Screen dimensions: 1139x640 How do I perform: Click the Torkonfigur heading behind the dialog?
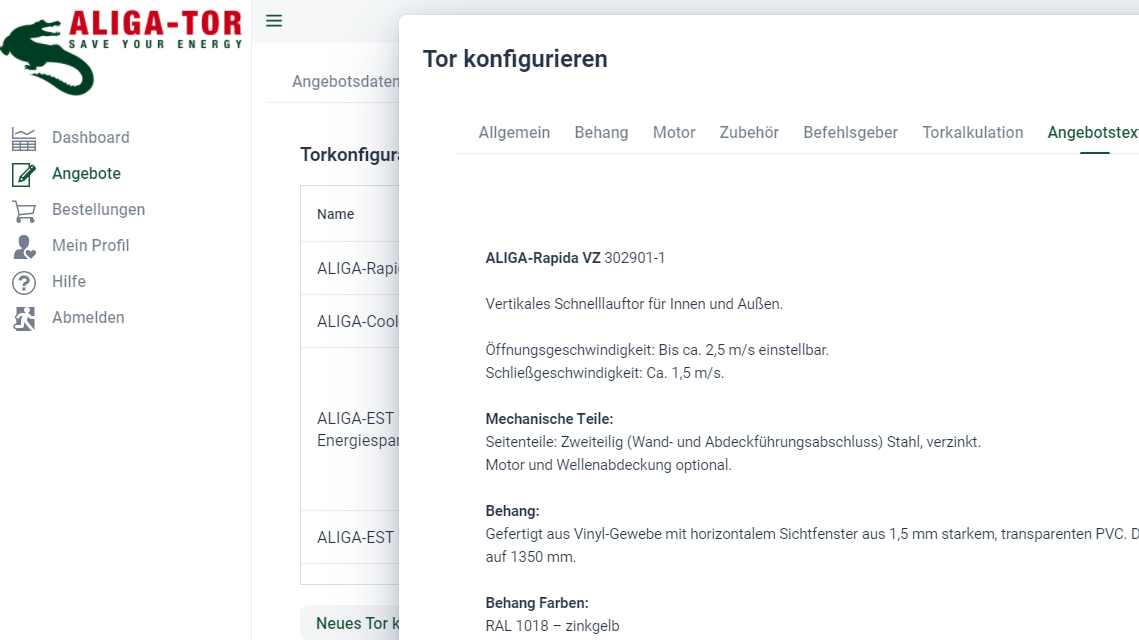click(349, 155)
